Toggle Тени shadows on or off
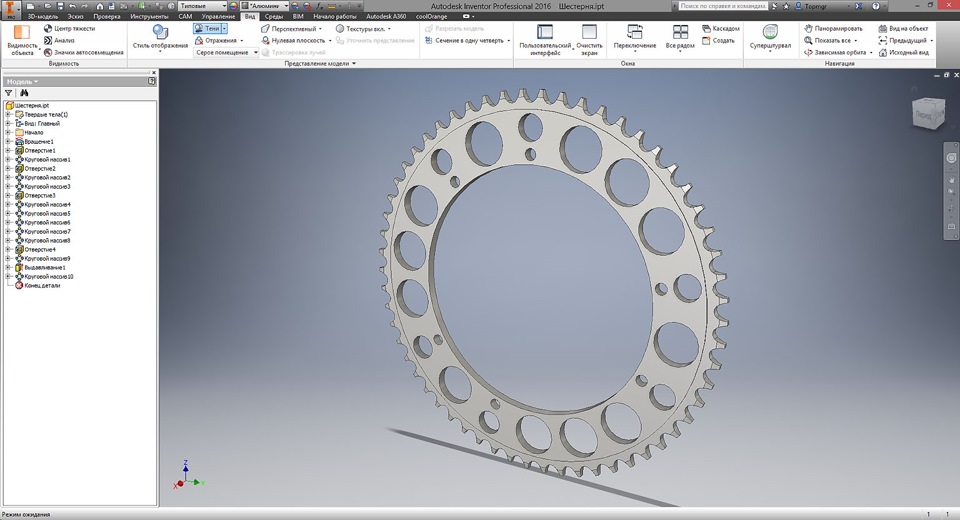 tap(207, 29)
